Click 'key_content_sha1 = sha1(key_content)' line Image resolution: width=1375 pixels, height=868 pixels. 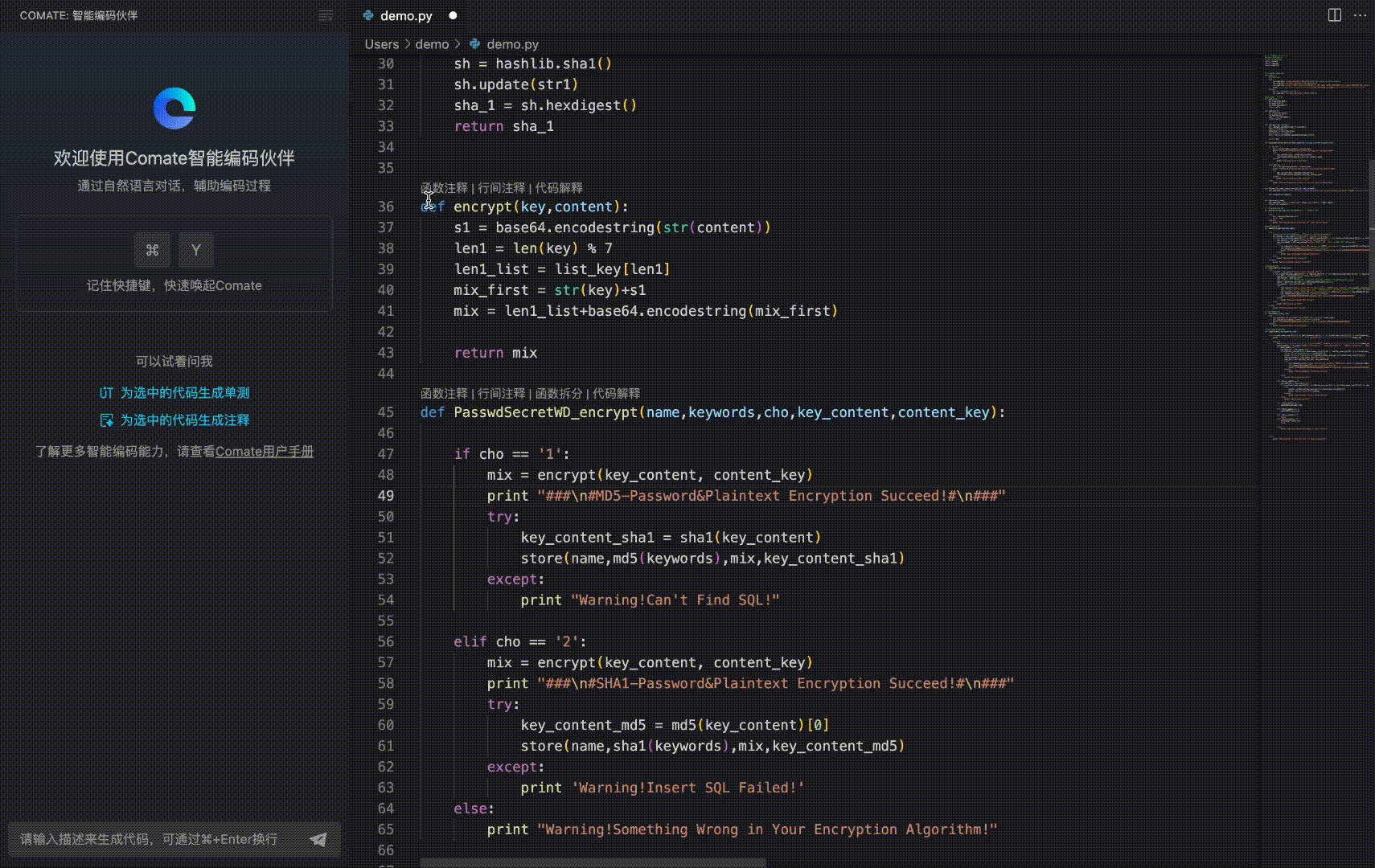(x=671, y=538)
